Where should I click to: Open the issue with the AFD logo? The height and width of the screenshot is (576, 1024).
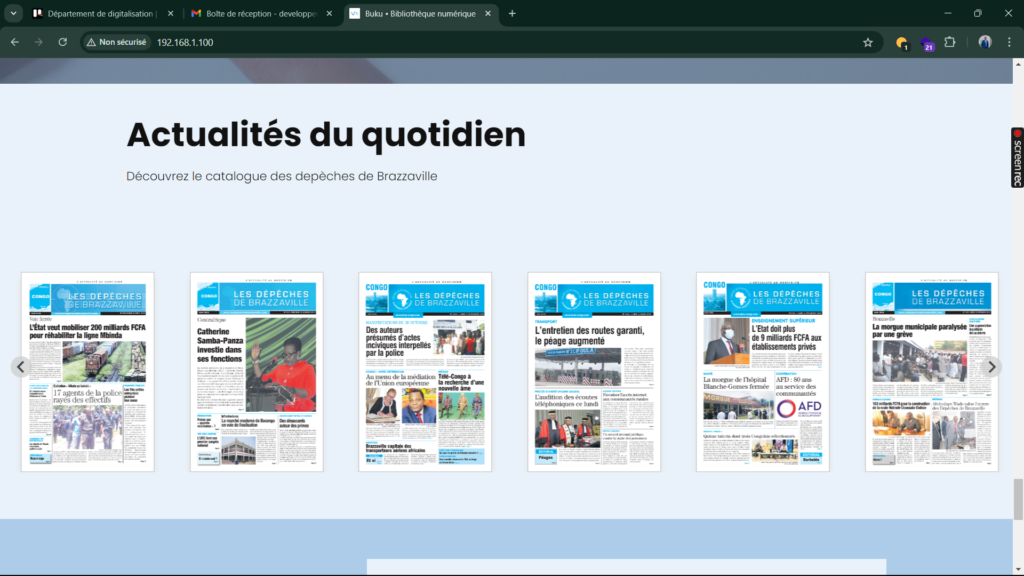coord(763,372)
